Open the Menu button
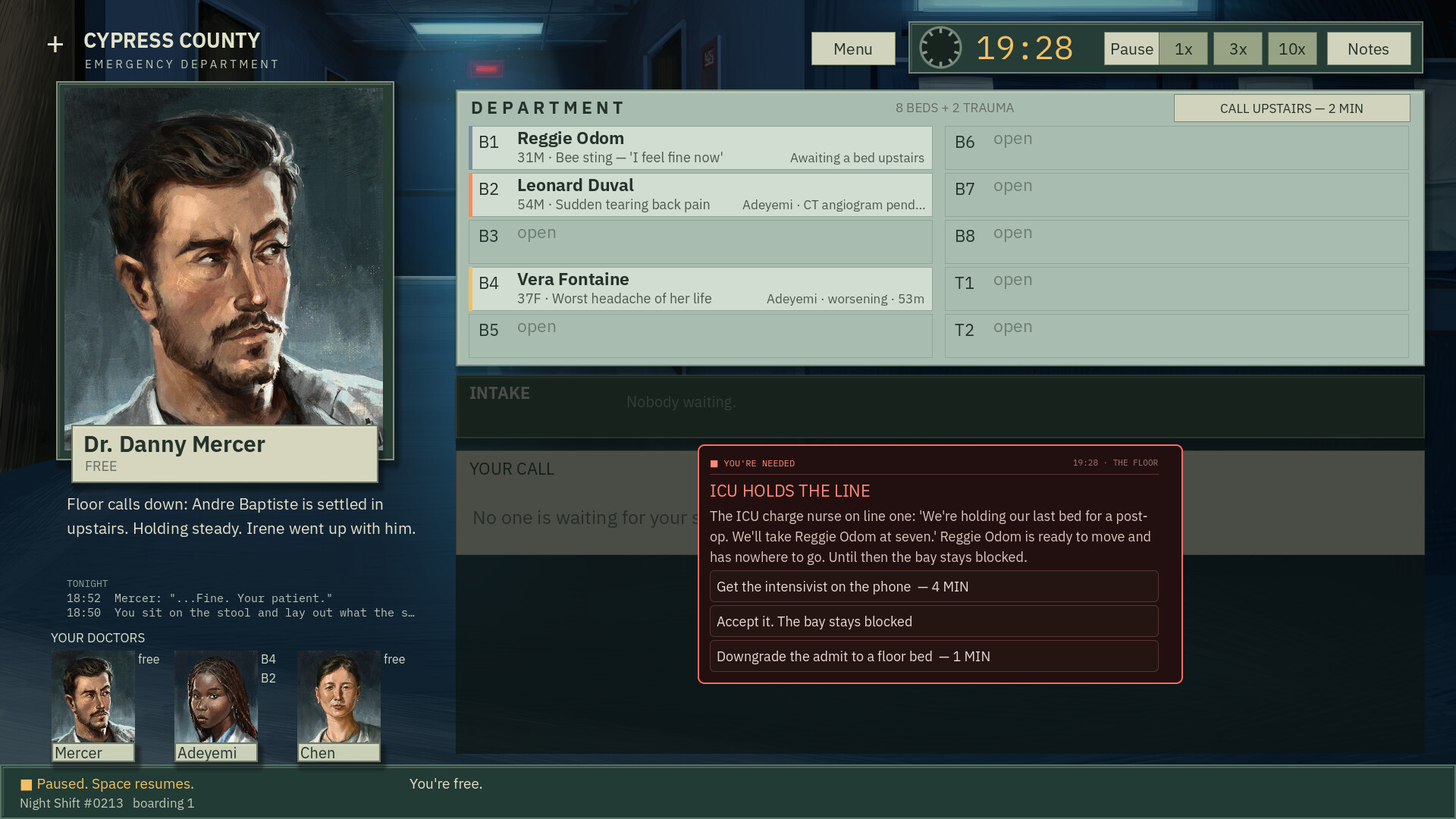The width and height of the screenshot is (1456, 819). click(853, 49)
